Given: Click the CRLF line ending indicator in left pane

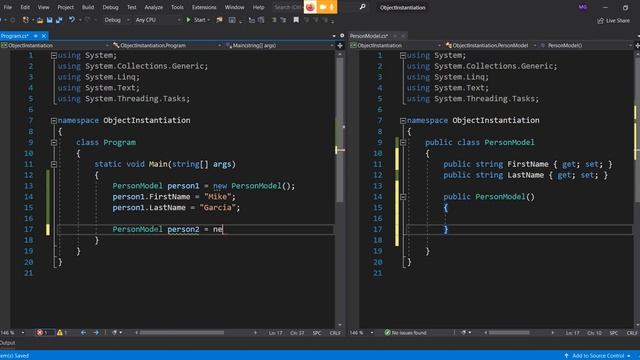Looking at the screenshot, I should [x=335, y=333].
